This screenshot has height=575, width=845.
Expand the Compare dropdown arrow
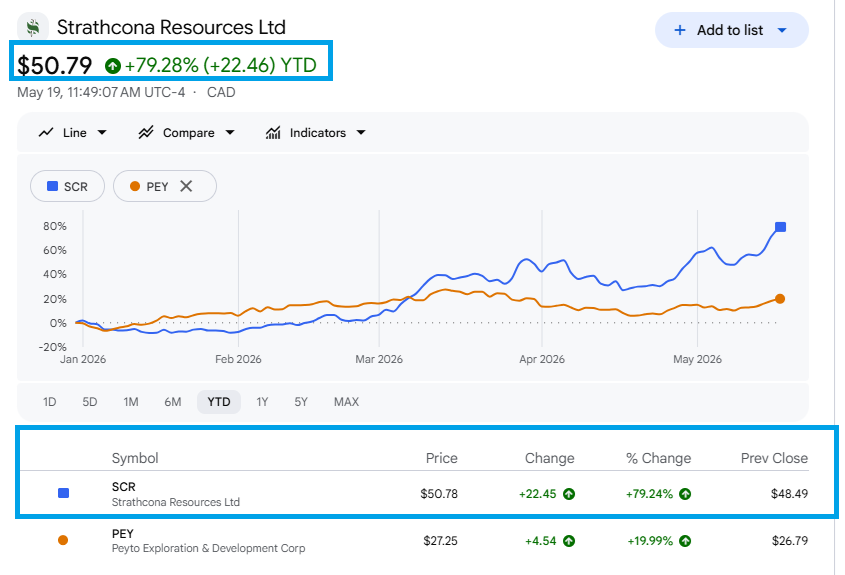[x=230, y=133]
